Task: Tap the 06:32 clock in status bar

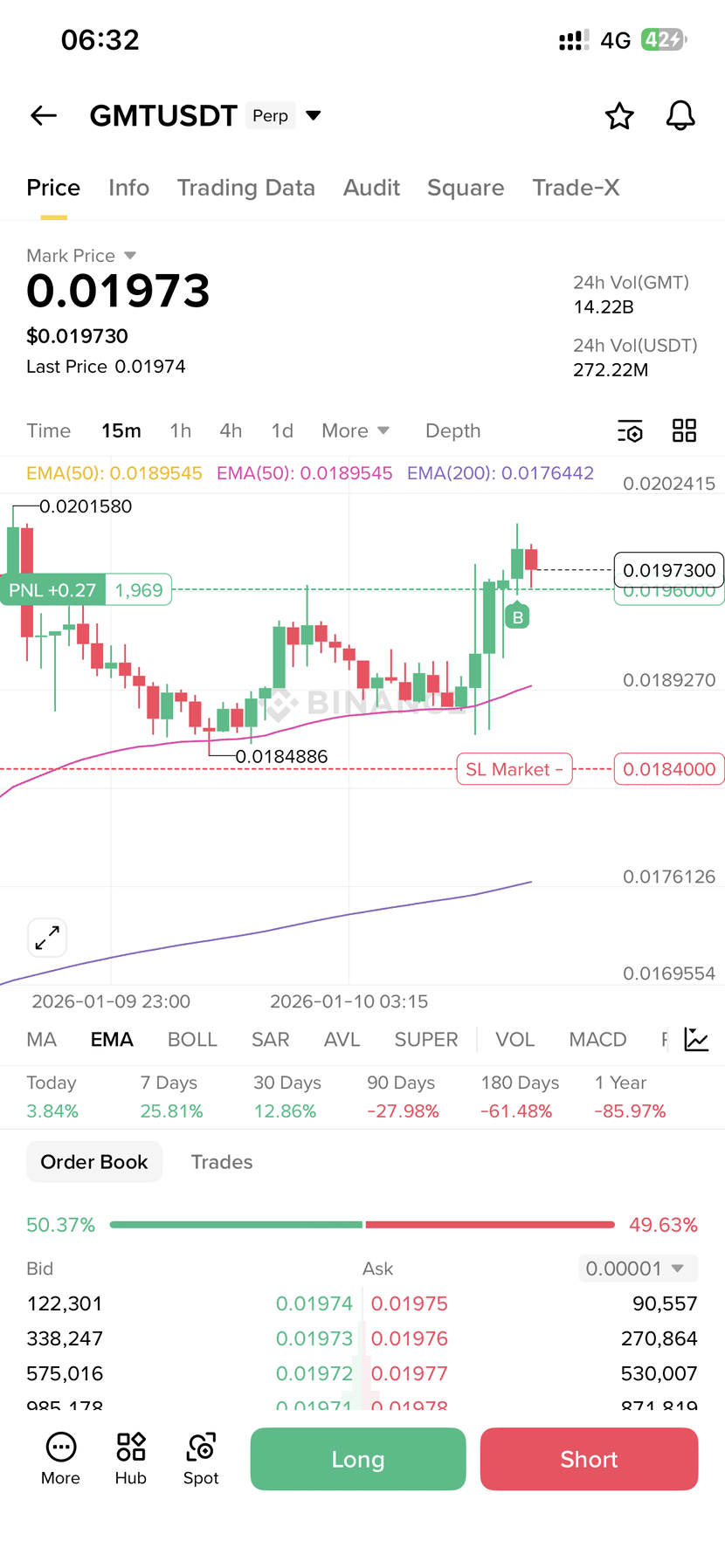Action: pos(100,39)
